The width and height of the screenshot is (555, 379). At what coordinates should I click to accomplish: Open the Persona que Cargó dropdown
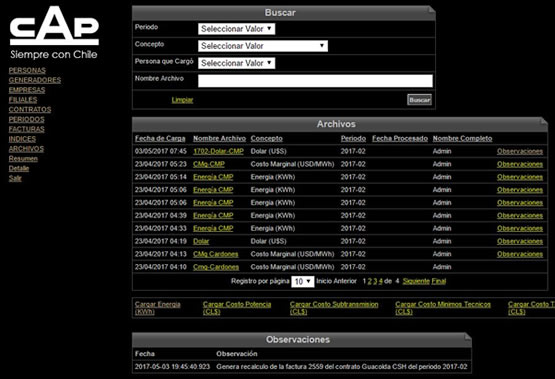[x=236, y=63]
